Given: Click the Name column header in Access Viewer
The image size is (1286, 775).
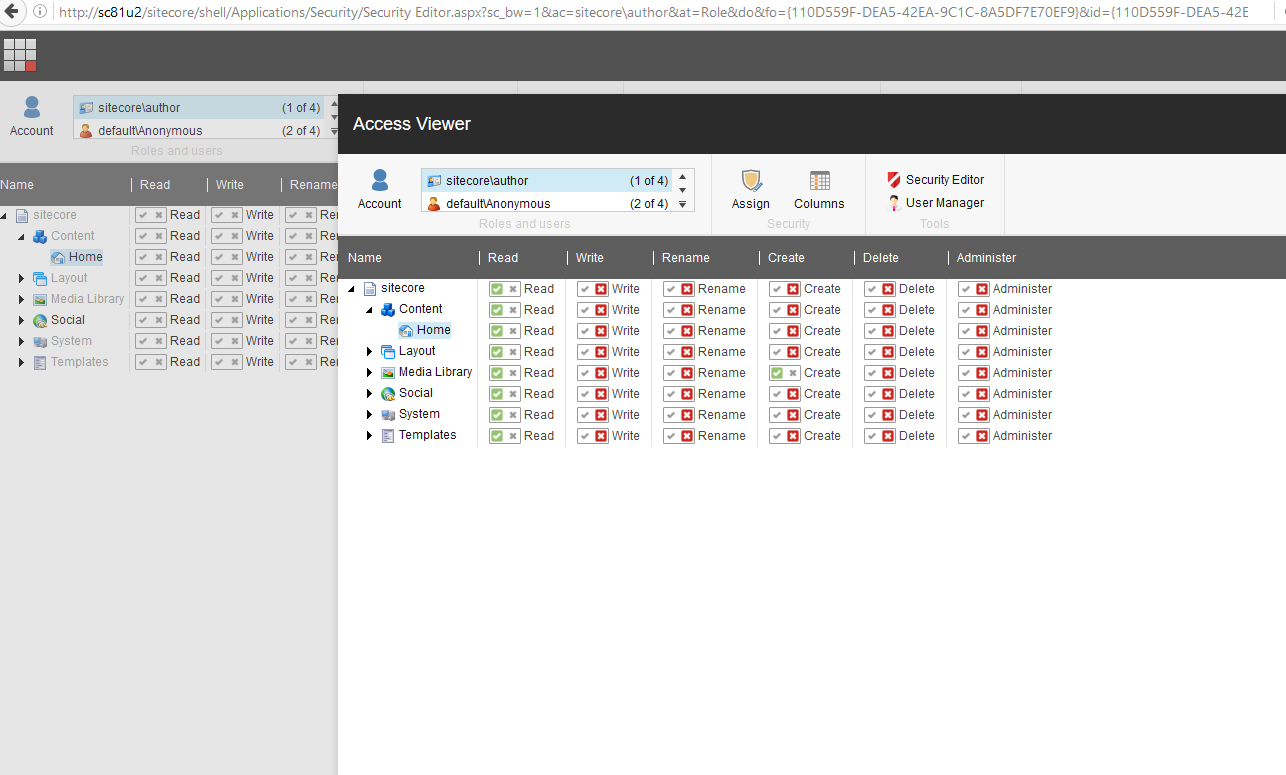Looking at the screenshot, I should 365,258.
